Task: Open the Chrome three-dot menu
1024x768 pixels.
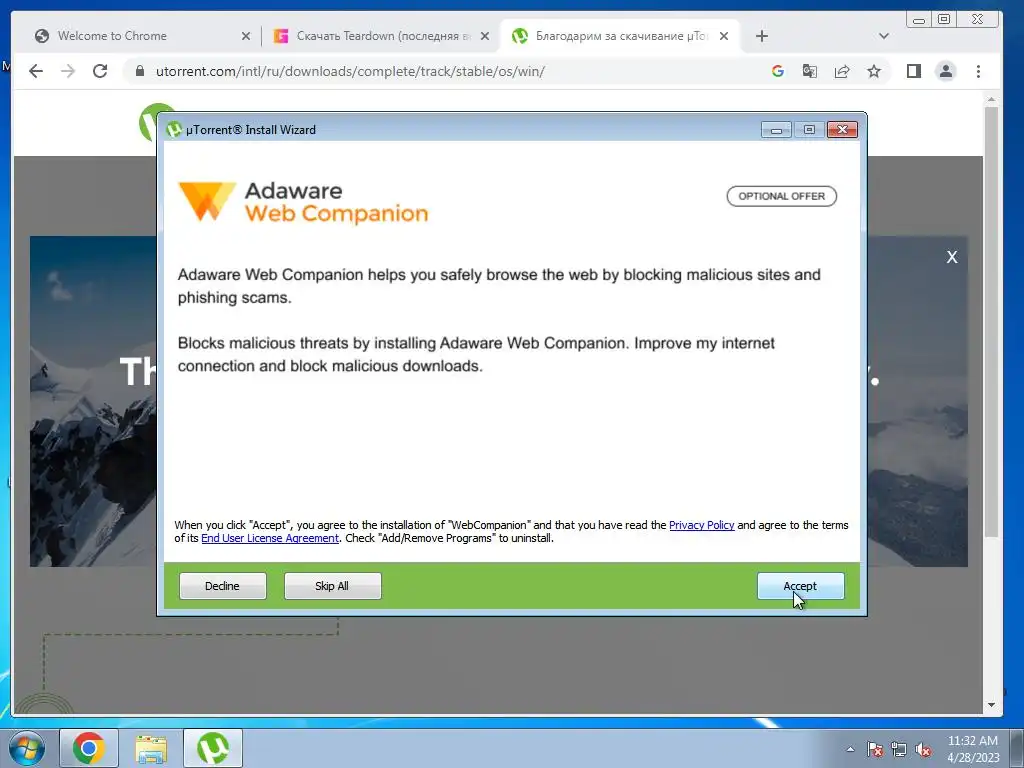Action: coord(978,71)
